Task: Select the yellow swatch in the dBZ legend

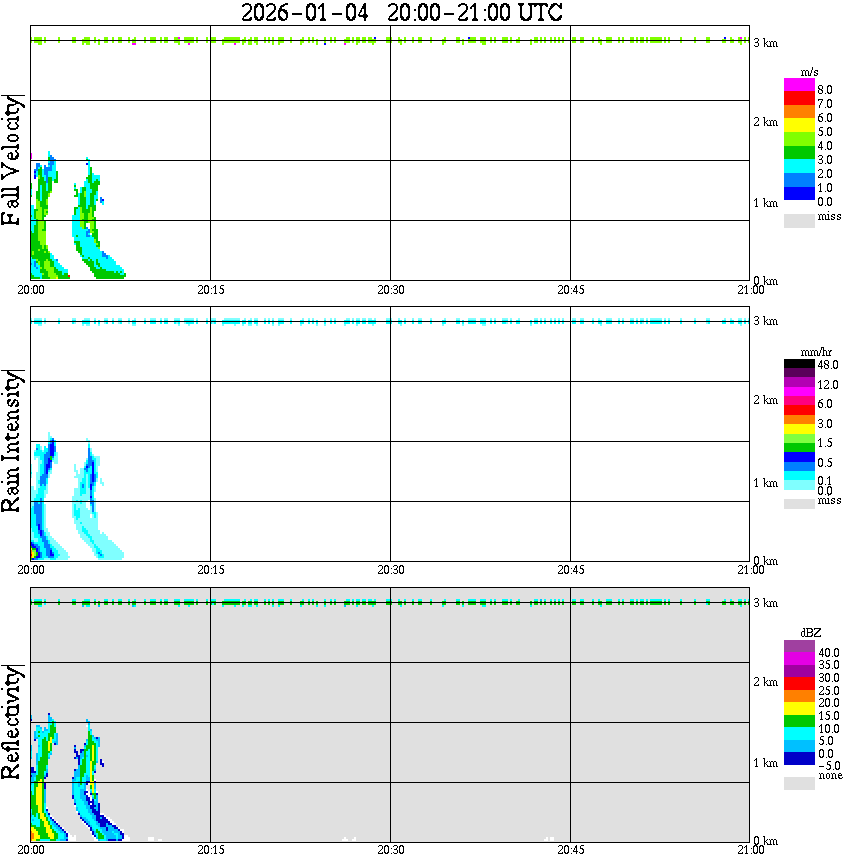Action: (x=799, y=709)
